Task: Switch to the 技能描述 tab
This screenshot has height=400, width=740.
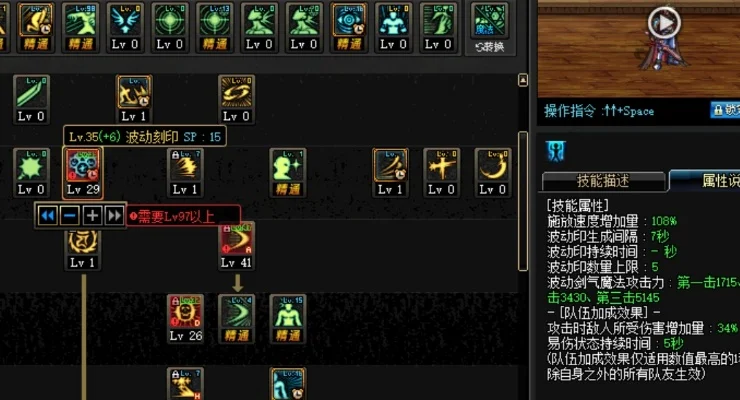Action: pyautogui.click(x=604, y=181)
